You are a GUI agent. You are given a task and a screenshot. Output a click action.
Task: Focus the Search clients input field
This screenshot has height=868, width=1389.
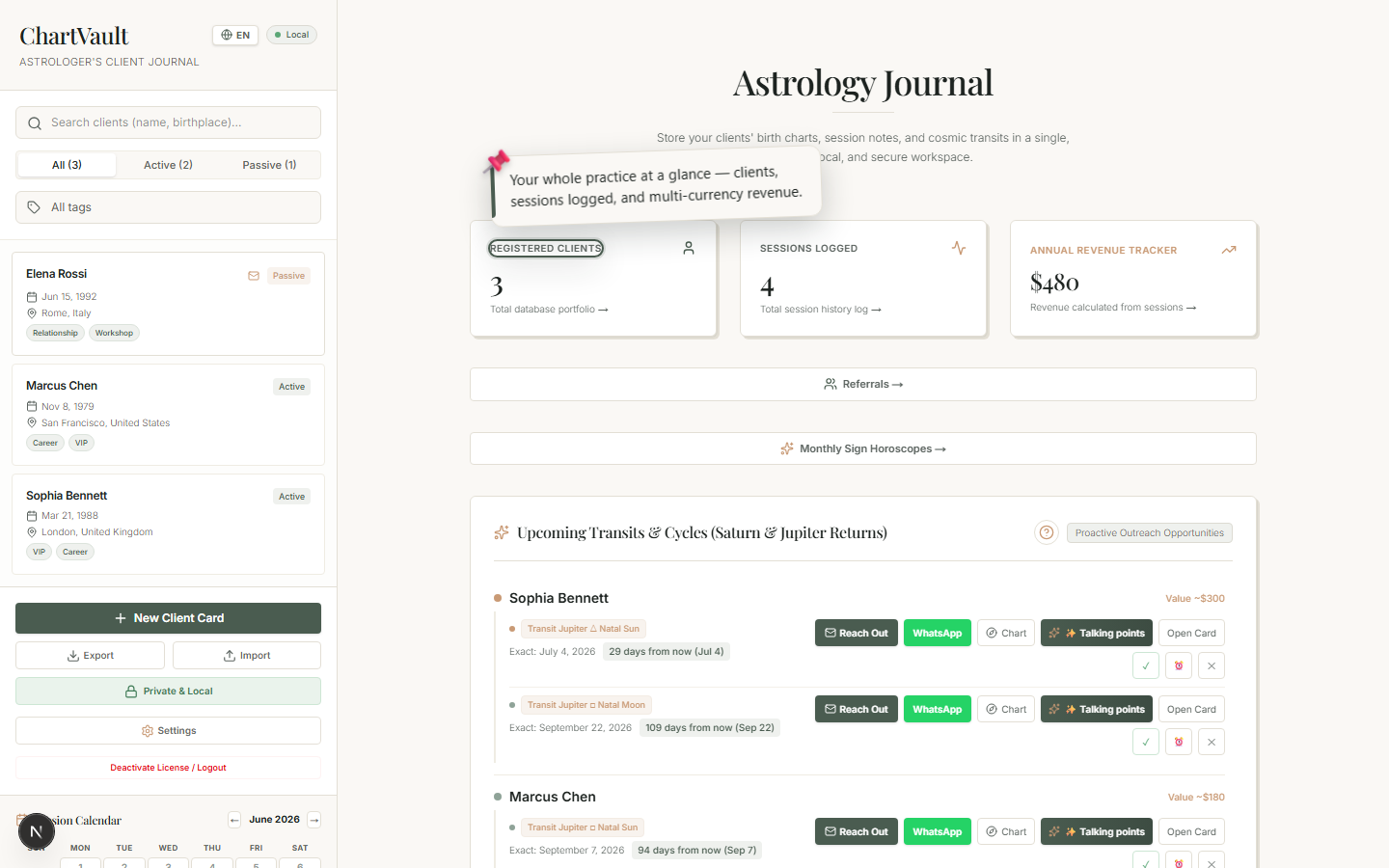(x=168, y=122)
